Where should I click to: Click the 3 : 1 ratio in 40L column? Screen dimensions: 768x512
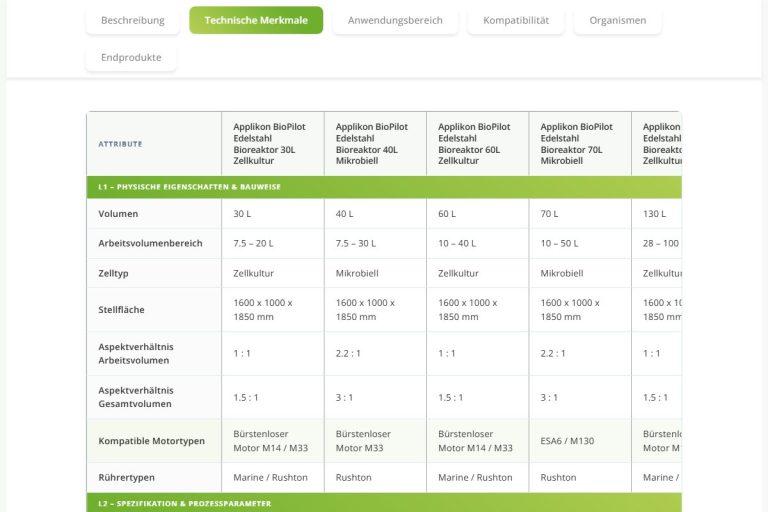(x=375, y=397)
